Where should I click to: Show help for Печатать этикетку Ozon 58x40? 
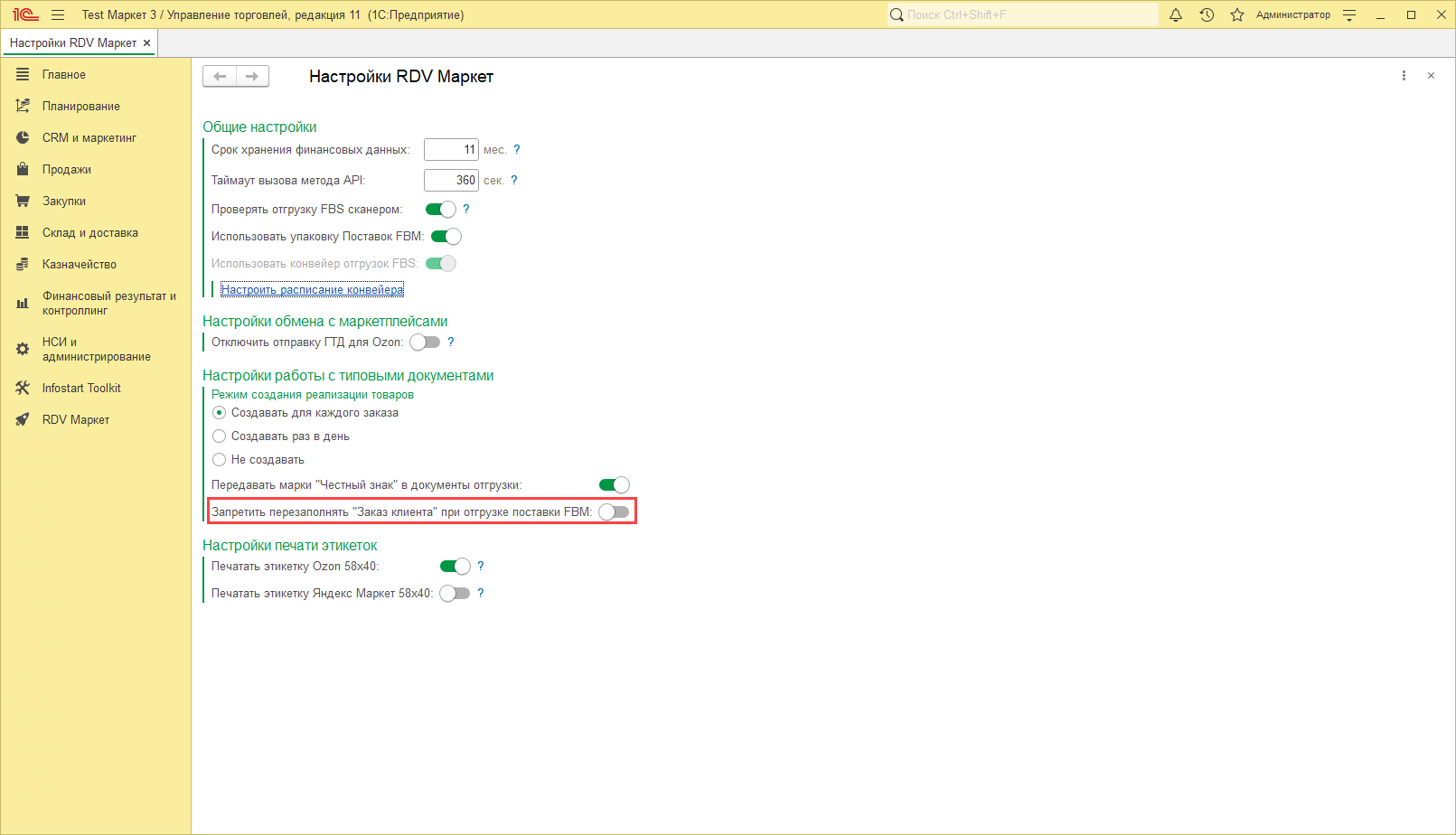click(x=481, y=566)
